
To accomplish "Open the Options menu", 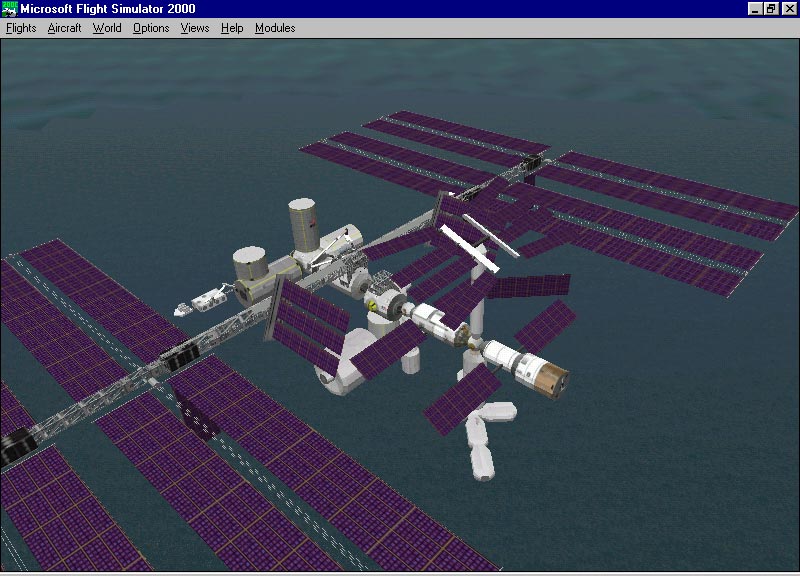I will pos(151,28).
